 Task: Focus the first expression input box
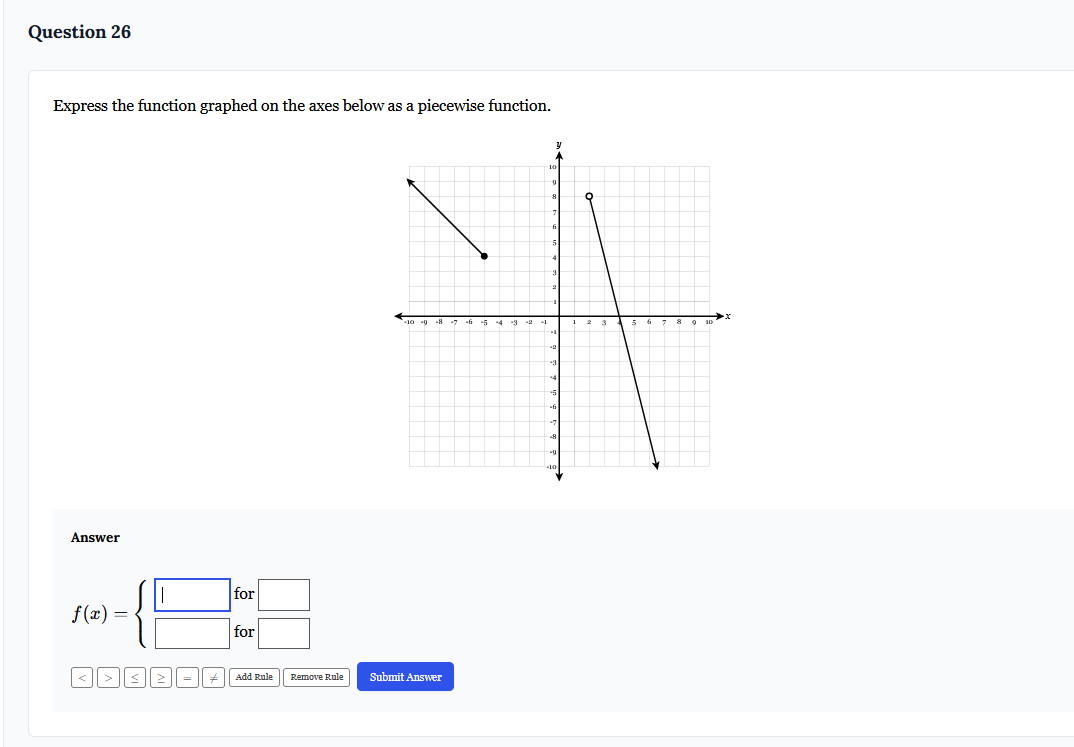tap(191, 594)
